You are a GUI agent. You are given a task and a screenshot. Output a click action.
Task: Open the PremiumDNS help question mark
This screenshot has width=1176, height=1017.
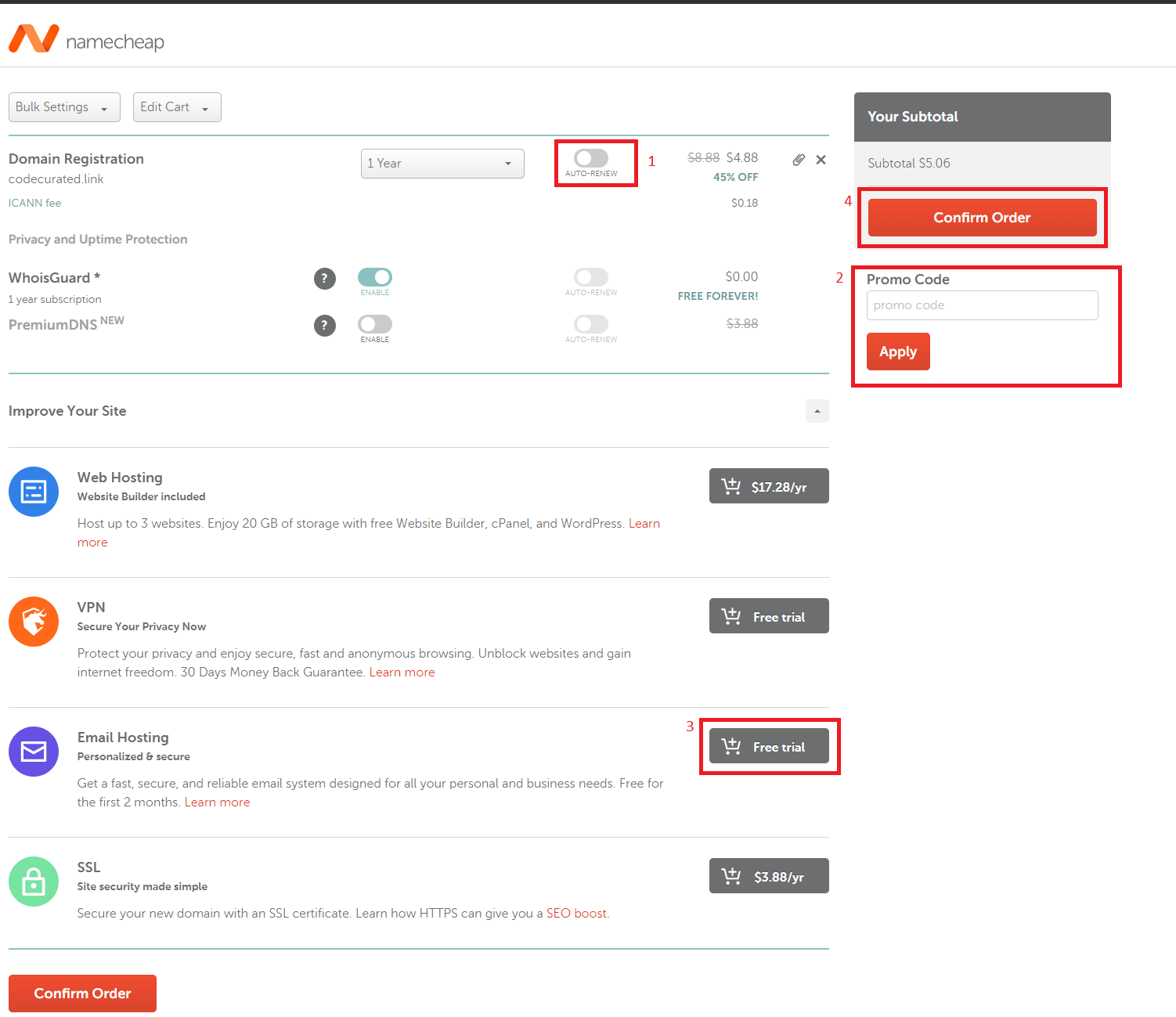click(325, 325)
